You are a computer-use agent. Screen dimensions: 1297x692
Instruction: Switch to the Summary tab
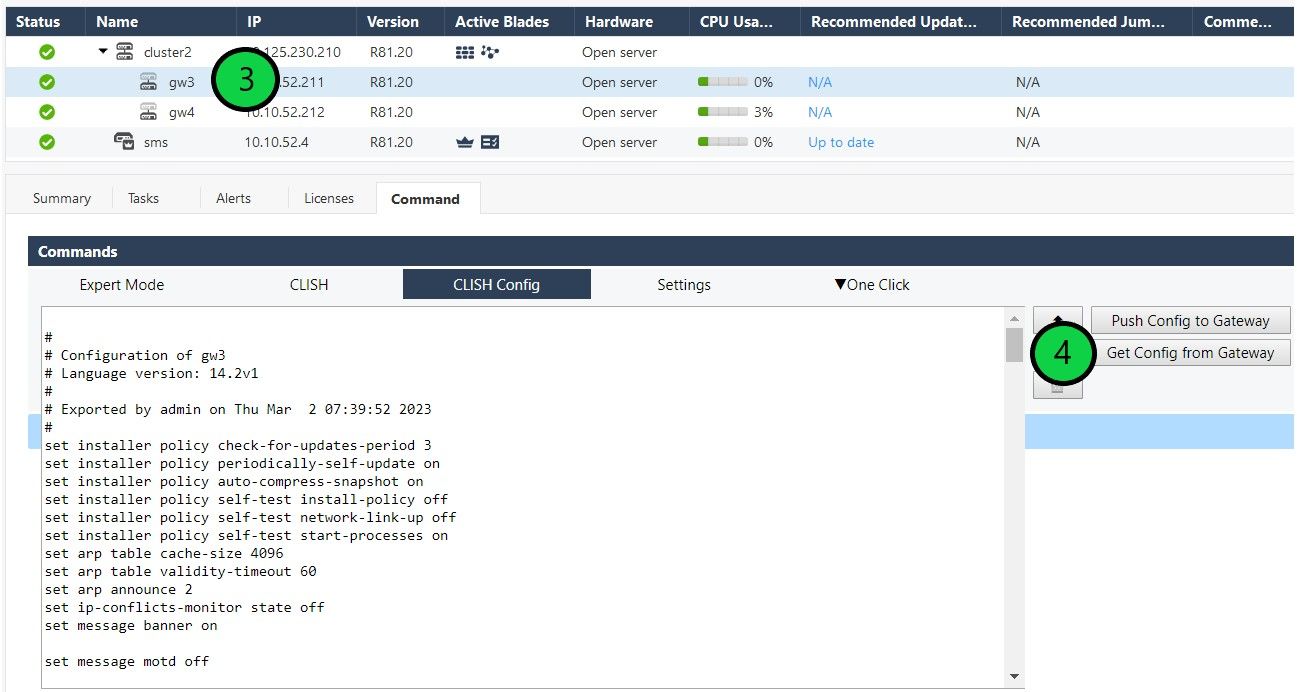pos(62,198)
